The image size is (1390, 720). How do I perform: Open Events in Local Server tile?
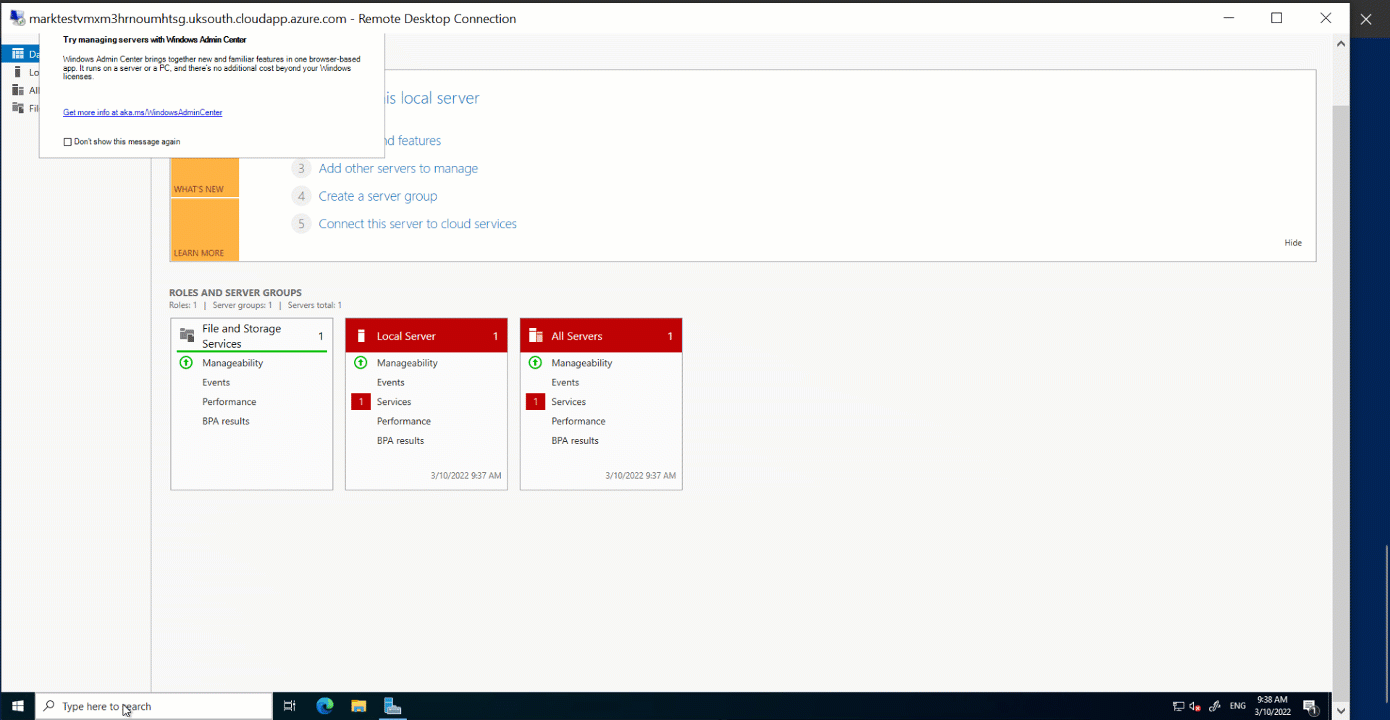click(391, 382)
